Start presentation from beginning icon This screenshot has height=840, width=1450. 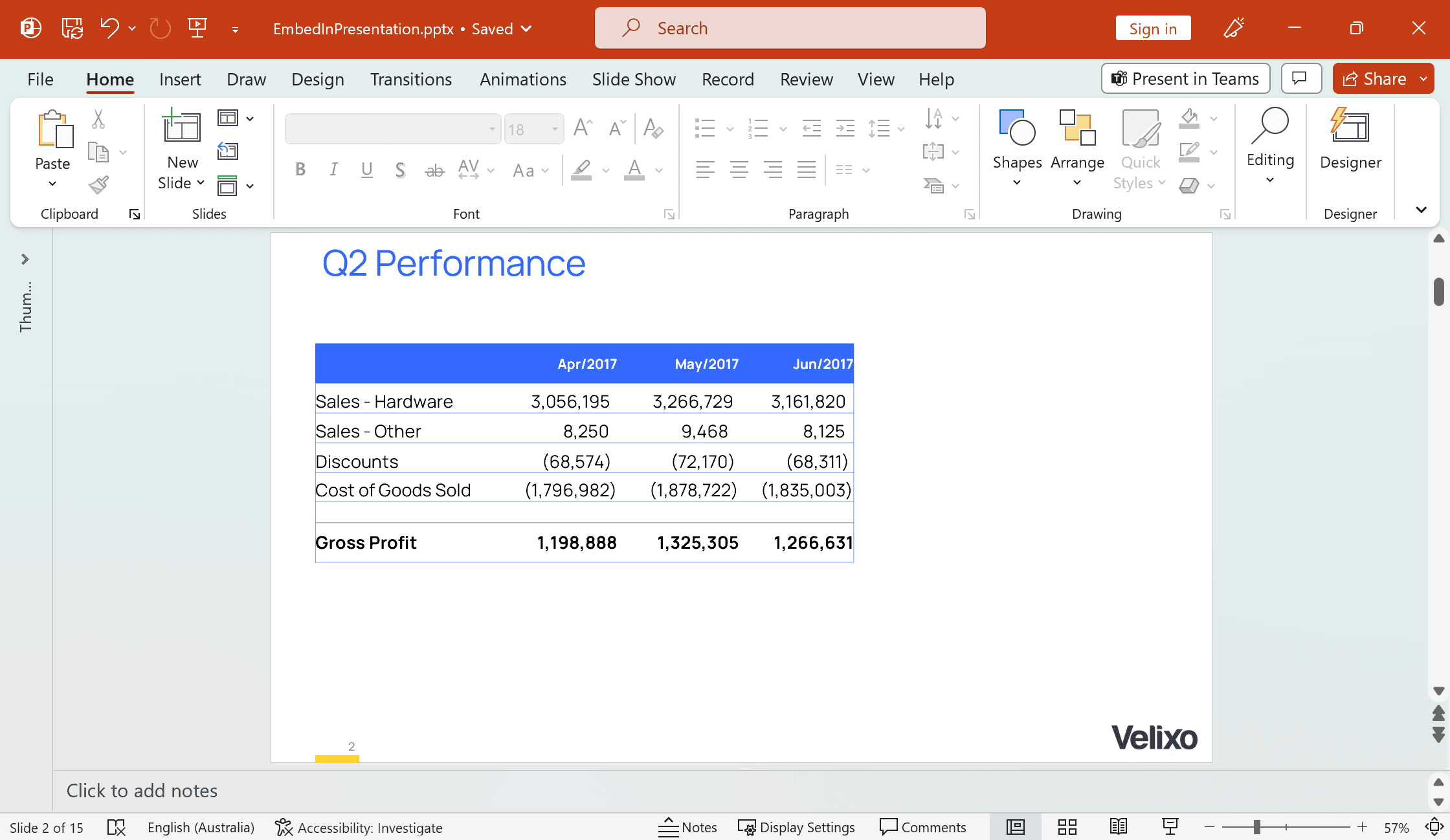(x=197, y=28)
